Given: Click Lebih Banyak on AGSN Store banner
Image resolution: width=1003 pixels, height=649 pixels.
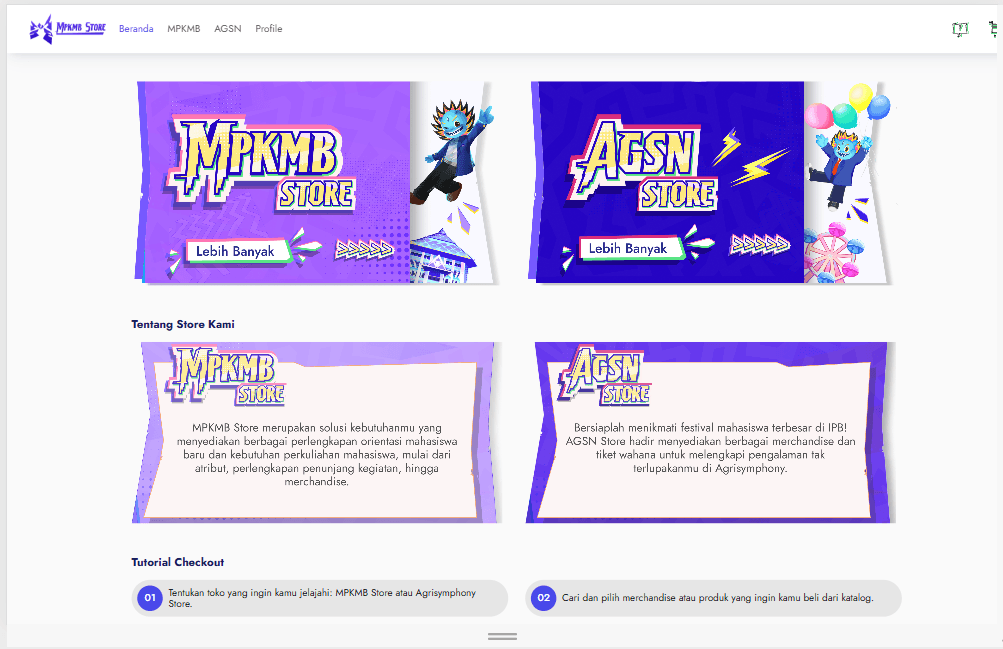Looking at the screenshot, I should click(x=629, y=248).
